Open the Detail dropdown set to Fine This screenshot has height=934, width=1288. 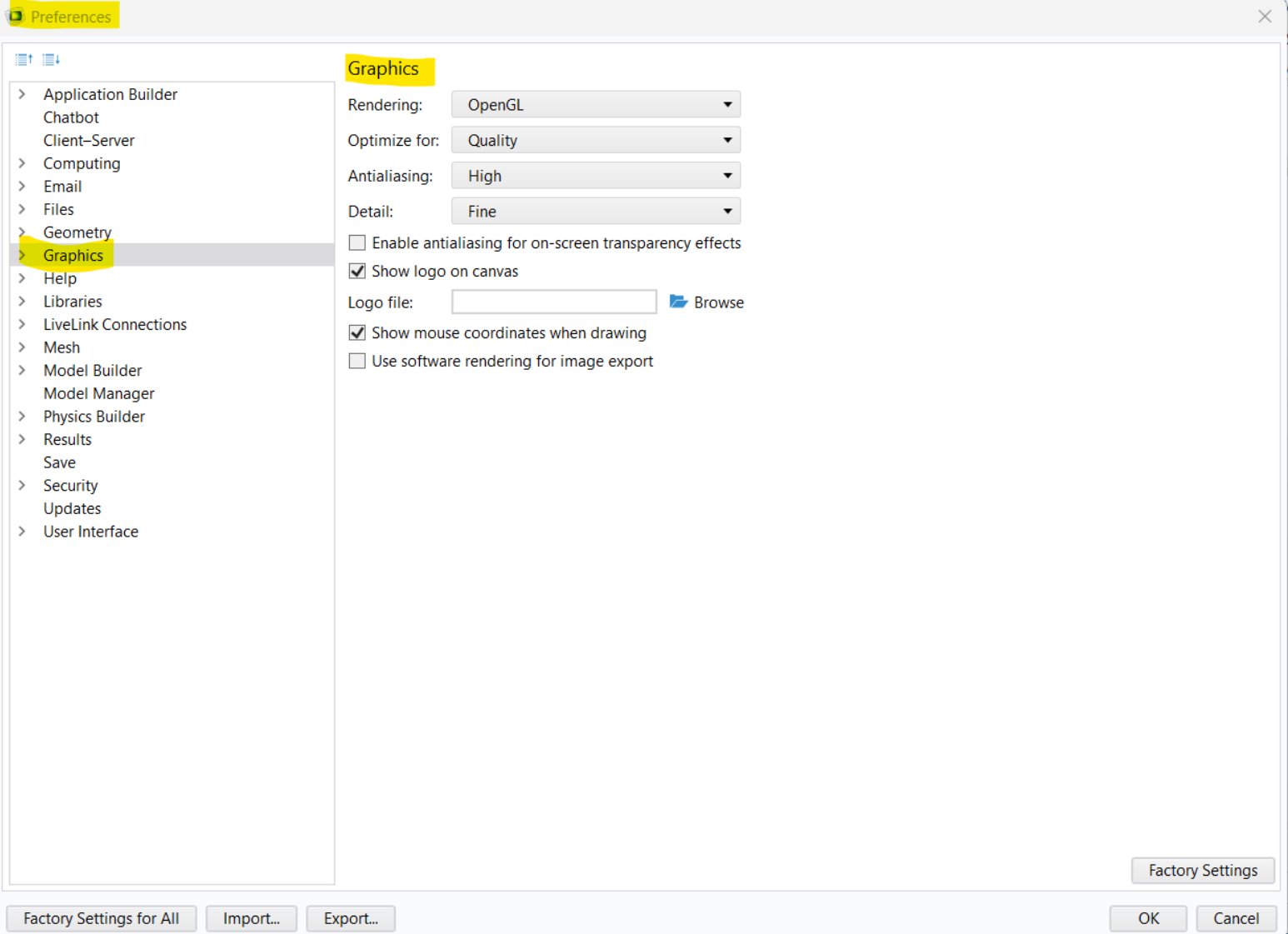point(596,212)
